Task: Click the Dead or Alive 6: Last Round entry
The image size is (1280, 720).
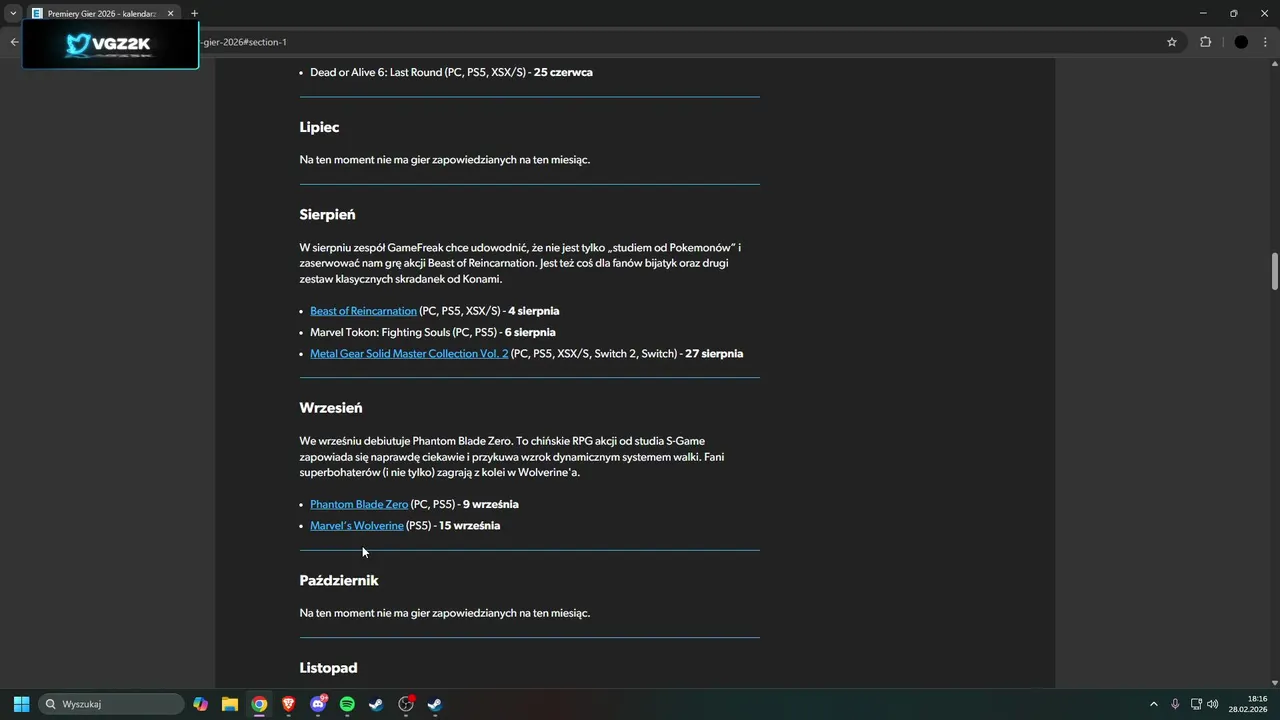Action: (451, 72)
